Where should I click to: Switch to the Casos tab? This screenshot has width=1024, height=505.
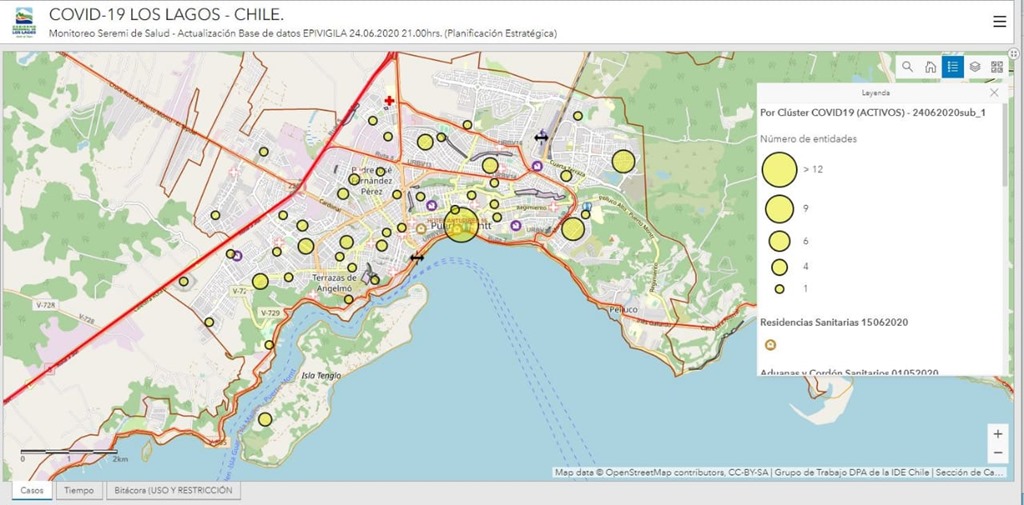[x=34, y=491]
